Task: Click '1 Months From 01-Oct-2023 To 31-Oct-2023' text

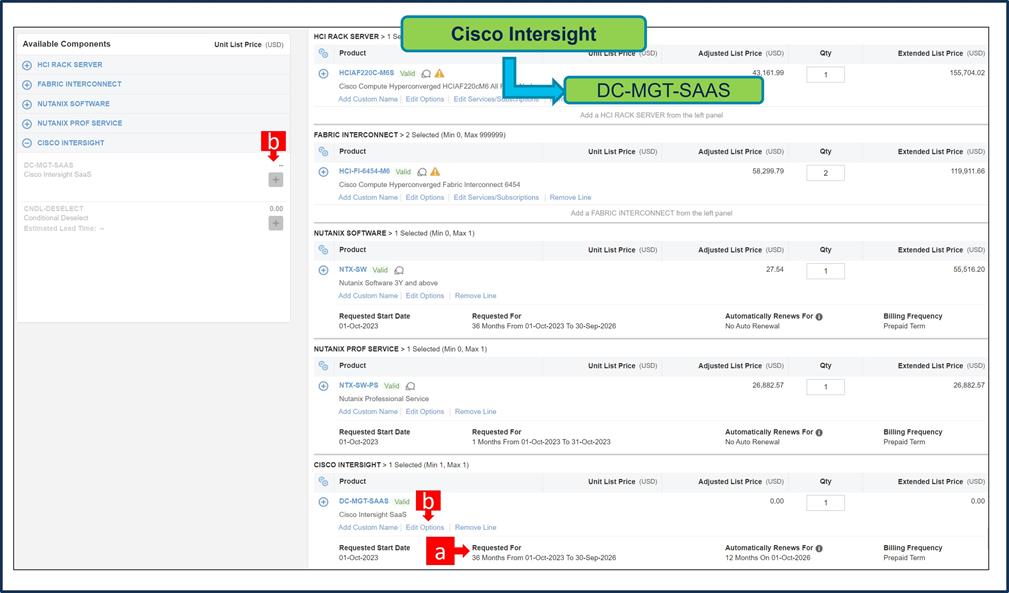Action: pos(541,442)
